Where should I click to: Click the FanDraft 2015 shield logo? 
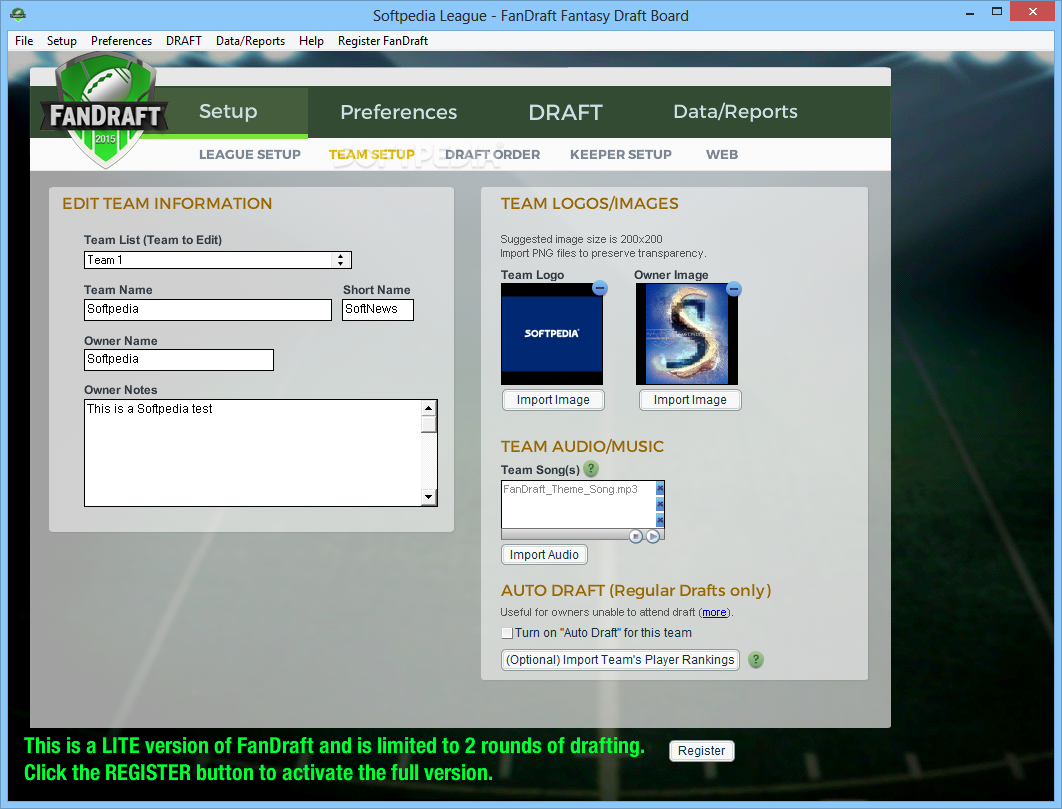click(105, 112)
